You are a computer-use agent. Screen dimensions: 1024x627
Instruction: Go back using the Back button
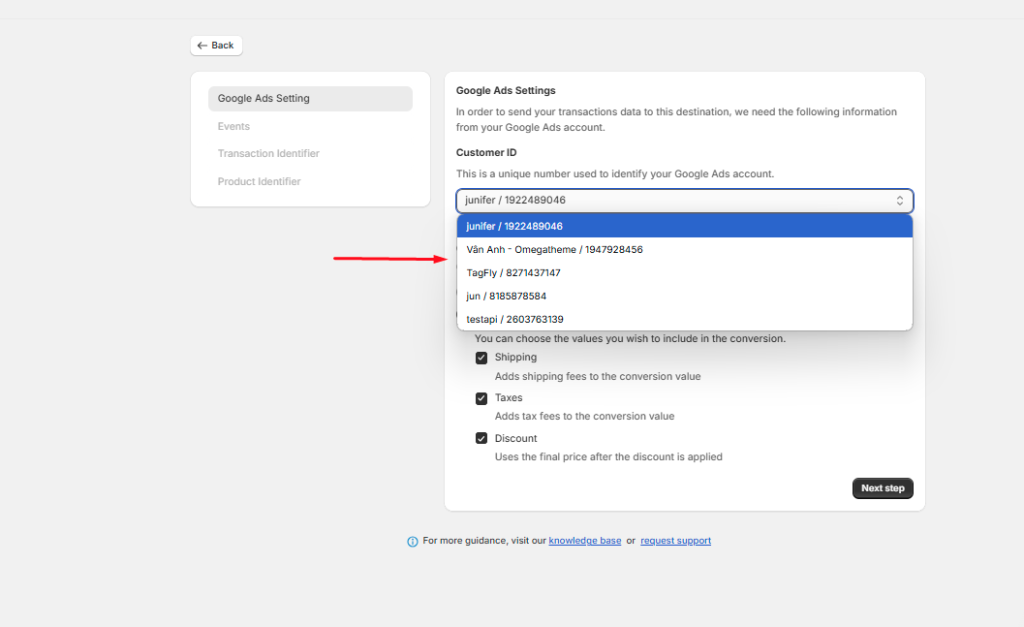pyautogui.click(x=216, y=45)
